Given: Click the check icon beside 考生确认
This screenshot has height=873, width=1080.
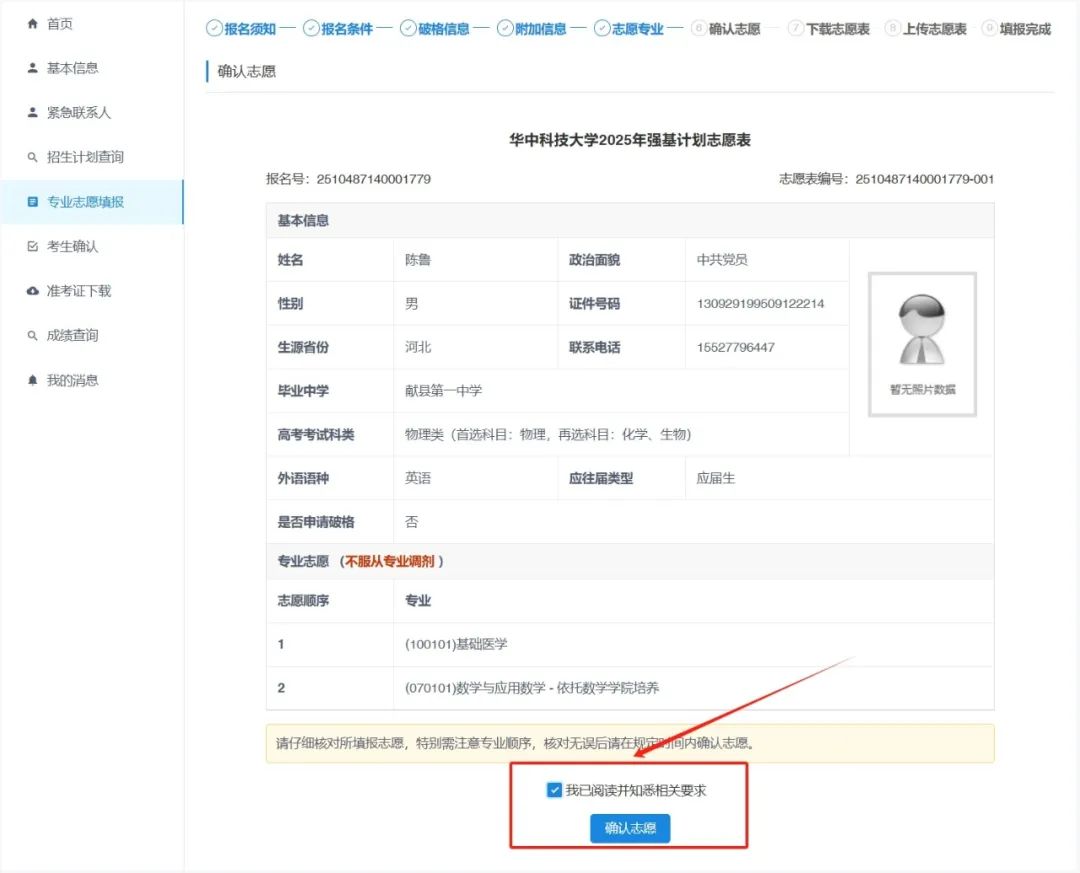Looking at the screenshot, I should click(x=32, y=247).
